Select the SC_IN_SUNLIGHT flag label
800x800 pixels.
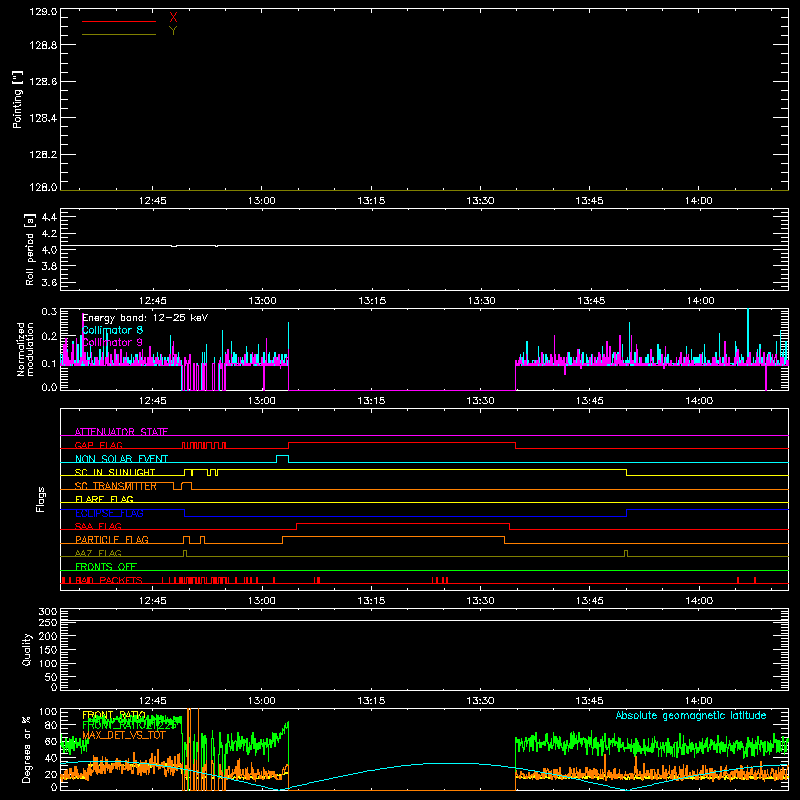(x=115, y=472)
